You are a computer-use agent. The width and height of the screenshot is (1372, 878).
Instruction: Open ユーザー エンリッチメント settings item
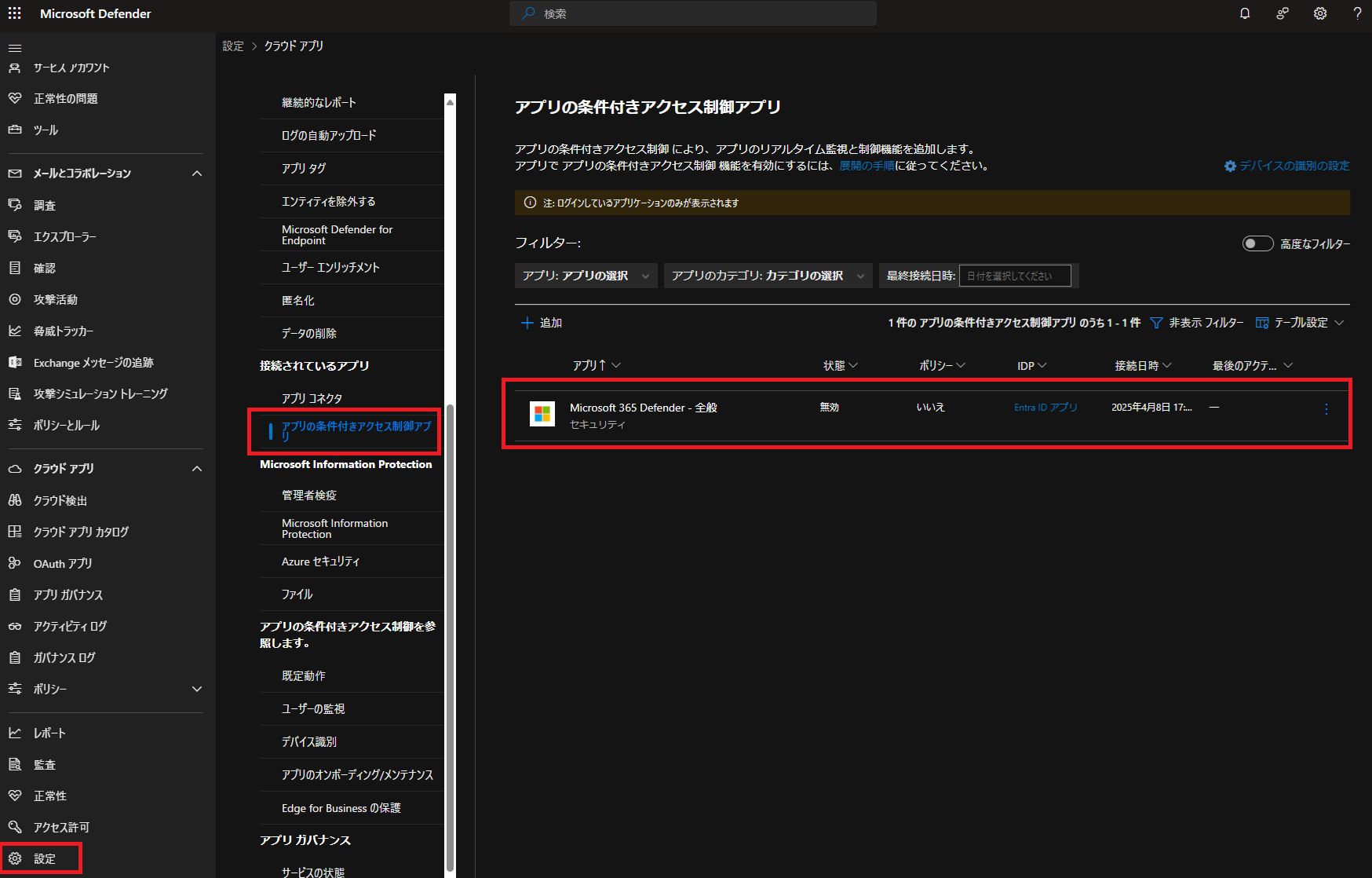coord(351,267)
